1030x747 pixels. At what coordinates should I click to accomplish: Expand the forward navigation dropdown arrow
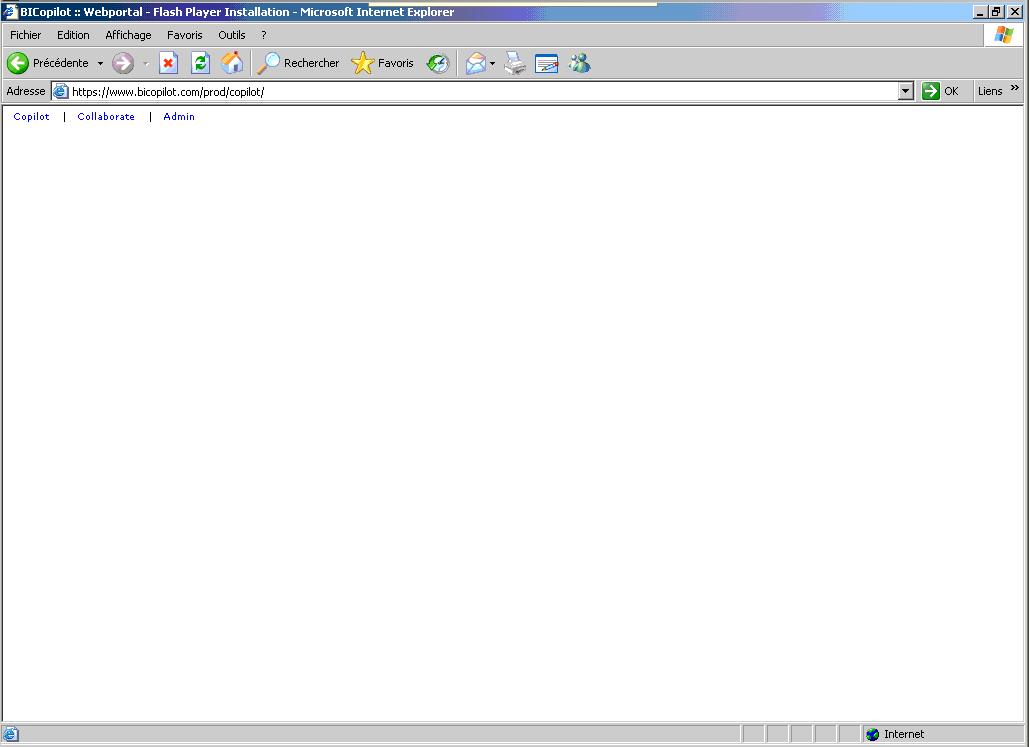145,63
